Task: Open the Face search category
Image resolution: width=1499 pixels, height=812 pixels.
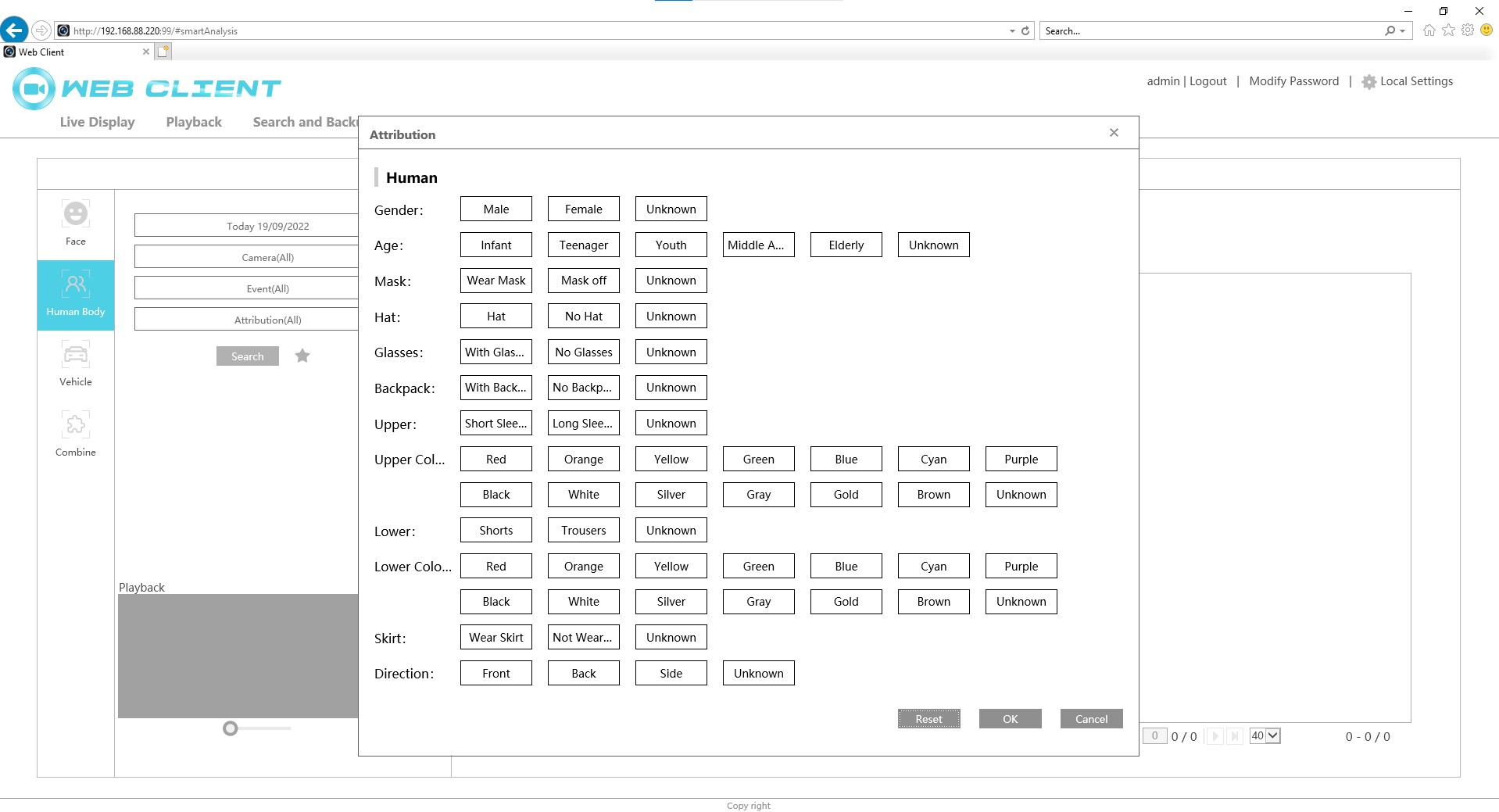Action: pos(76,223)
